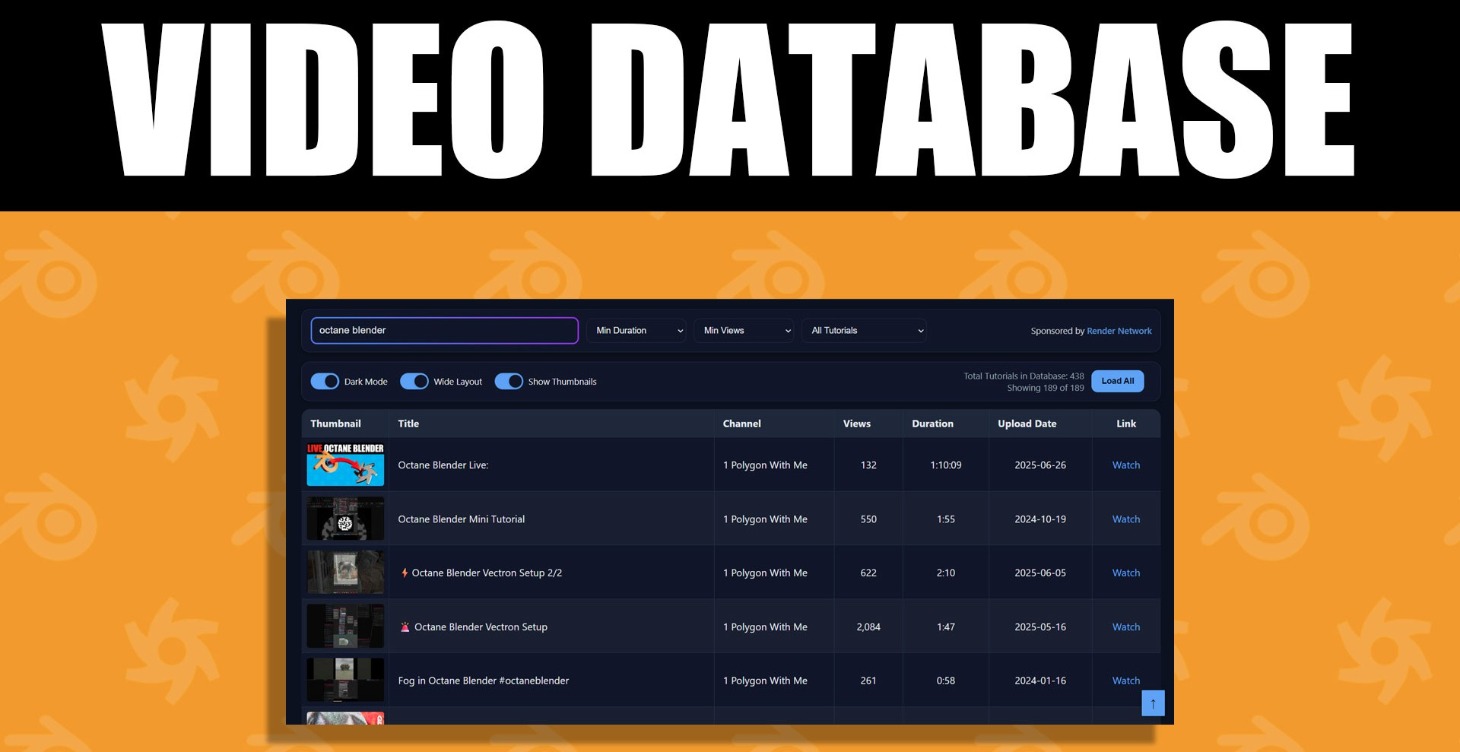Click the volcano icon beside Octane Blender Vectron Setup
The height and width of the screenshot is (752, 1460).
click(404, 626)
